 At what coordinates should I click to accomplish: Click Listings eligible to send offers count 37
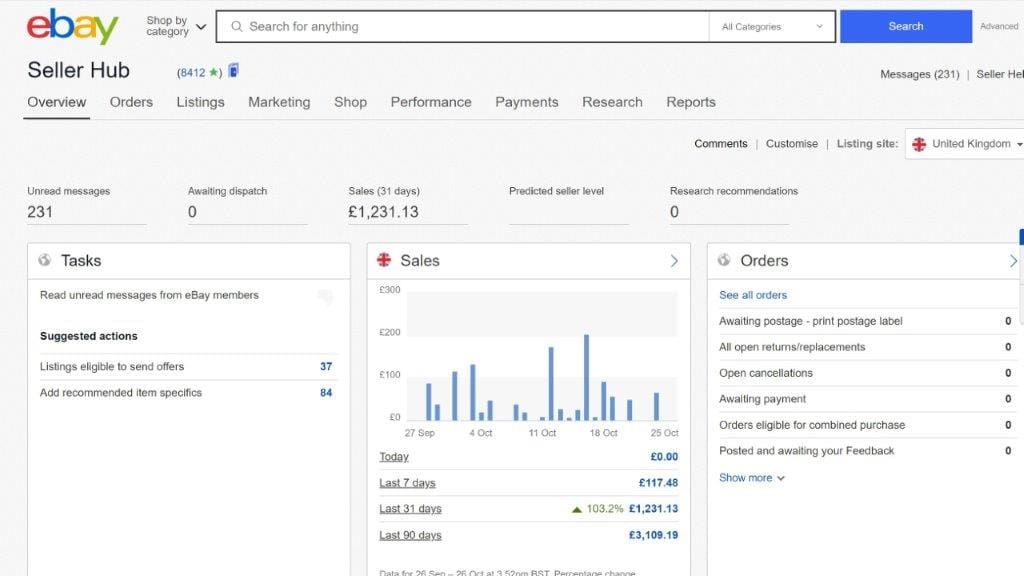(x=326, y=367)
